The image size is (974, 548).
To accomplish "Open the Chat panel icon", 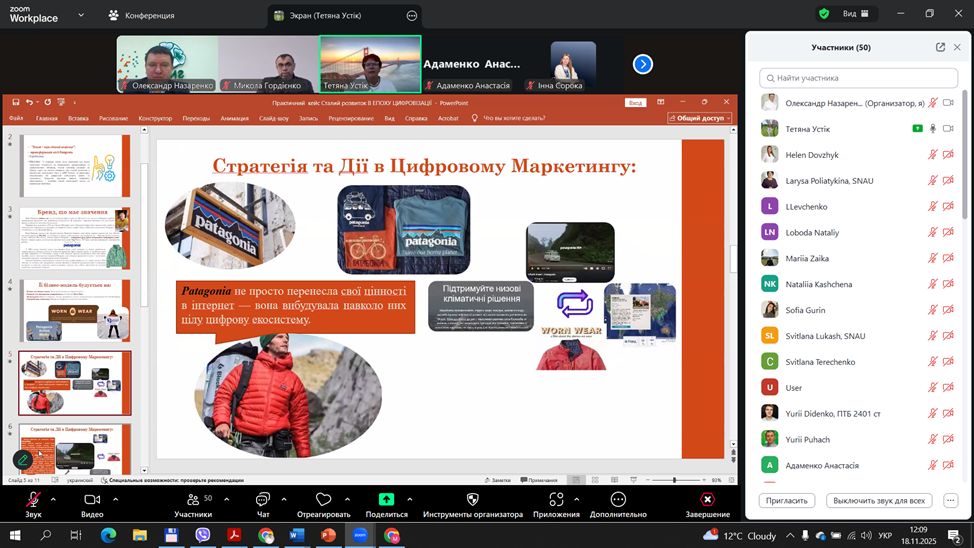I will (262, 499).
